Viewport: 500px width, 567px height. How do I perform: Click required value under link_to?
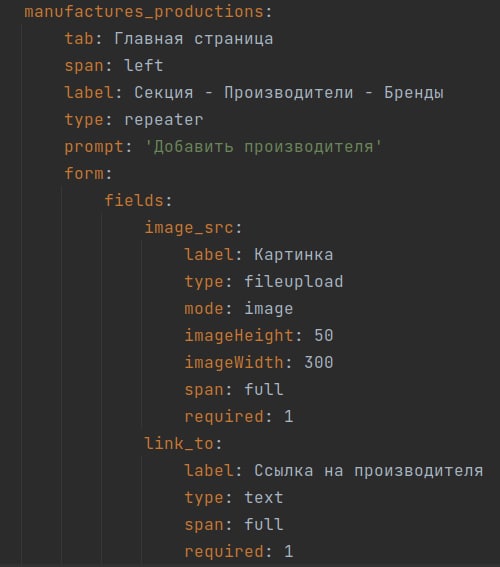coord(289,552)
